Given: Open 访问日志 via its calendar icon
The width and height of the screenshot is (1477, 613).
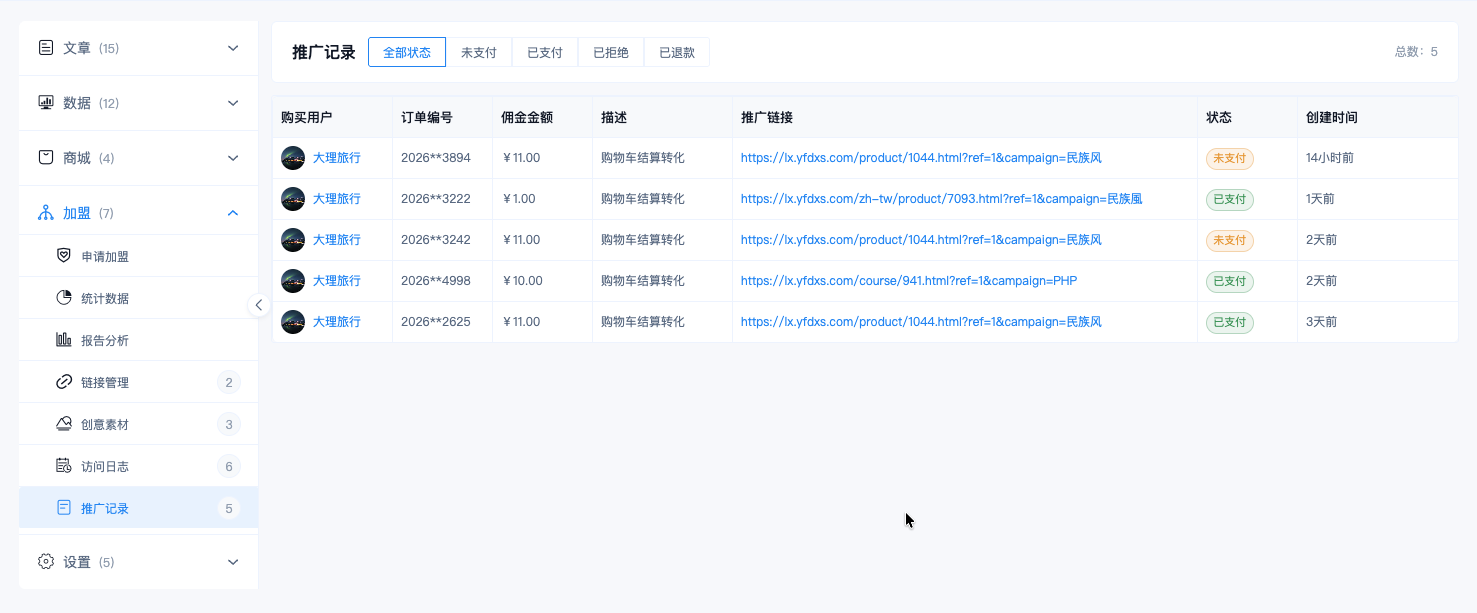Looking at the screenshot, I should [x=64, y=466].
